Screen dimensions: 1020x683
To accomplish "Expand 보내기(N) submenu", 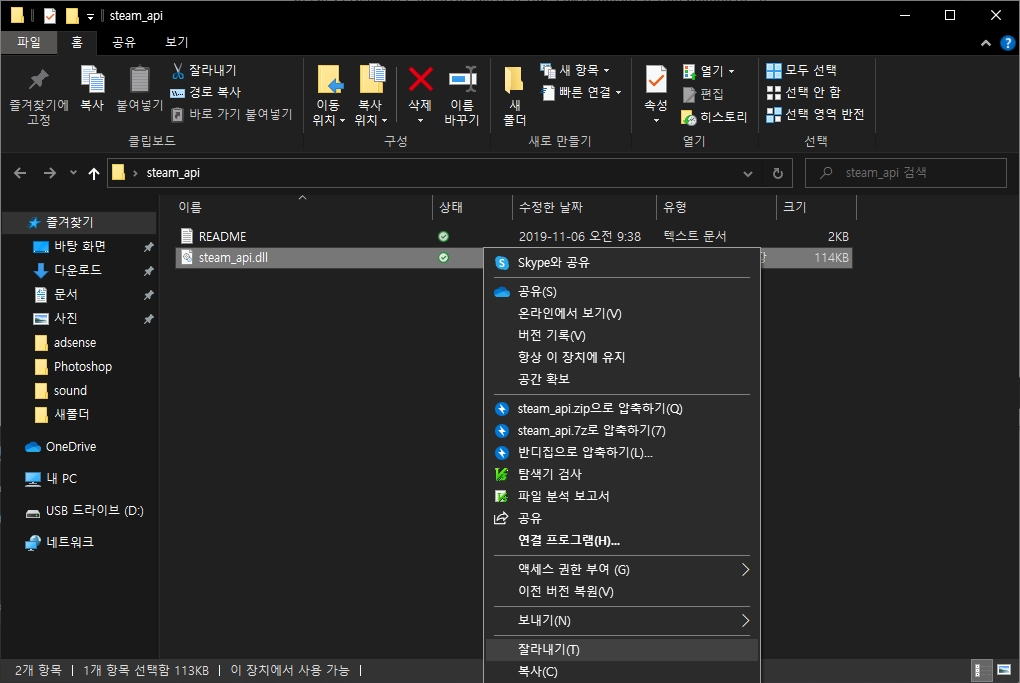I will tap(622, 621).
